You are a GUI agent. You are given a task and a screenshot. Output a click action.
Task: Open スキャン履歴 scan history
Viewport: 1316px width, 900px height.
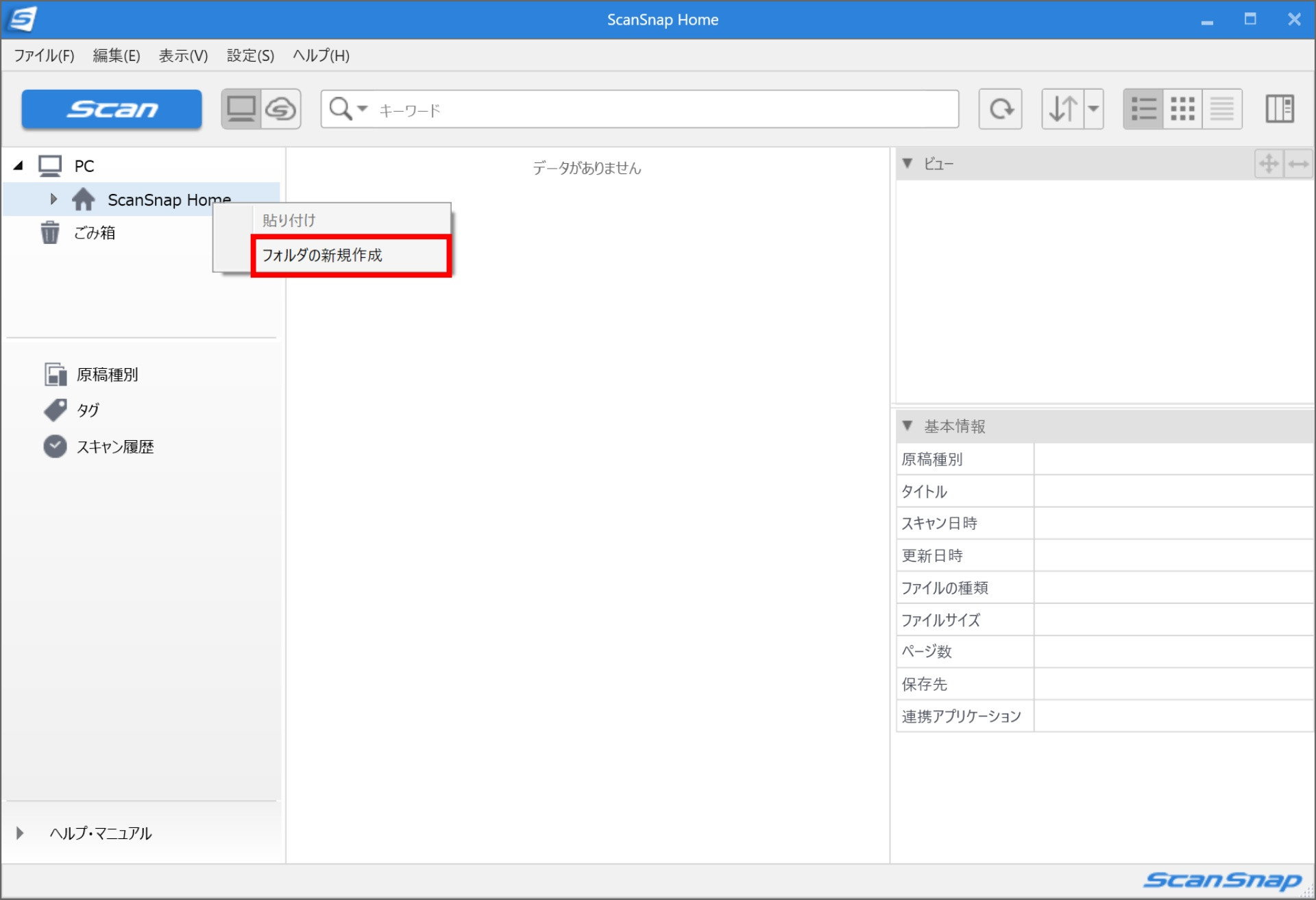(115, 447)
